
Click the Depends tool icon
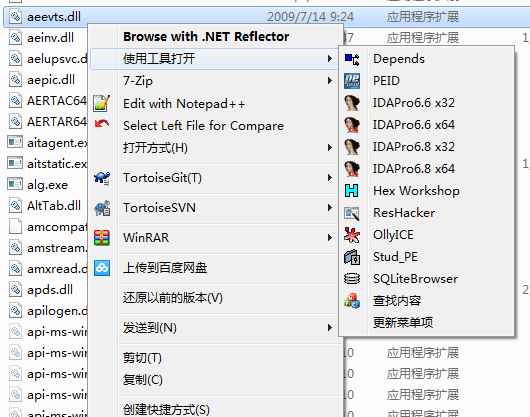[352, 59]
